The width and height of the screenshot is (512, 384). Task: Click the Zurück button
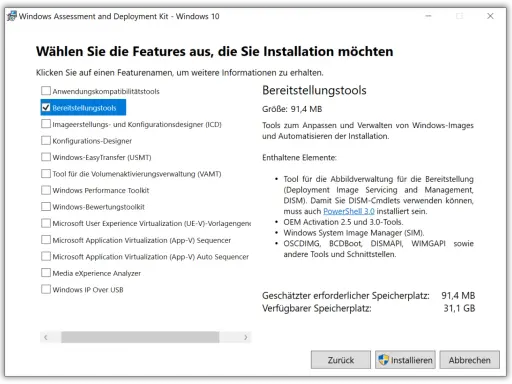tap(341, 360)
